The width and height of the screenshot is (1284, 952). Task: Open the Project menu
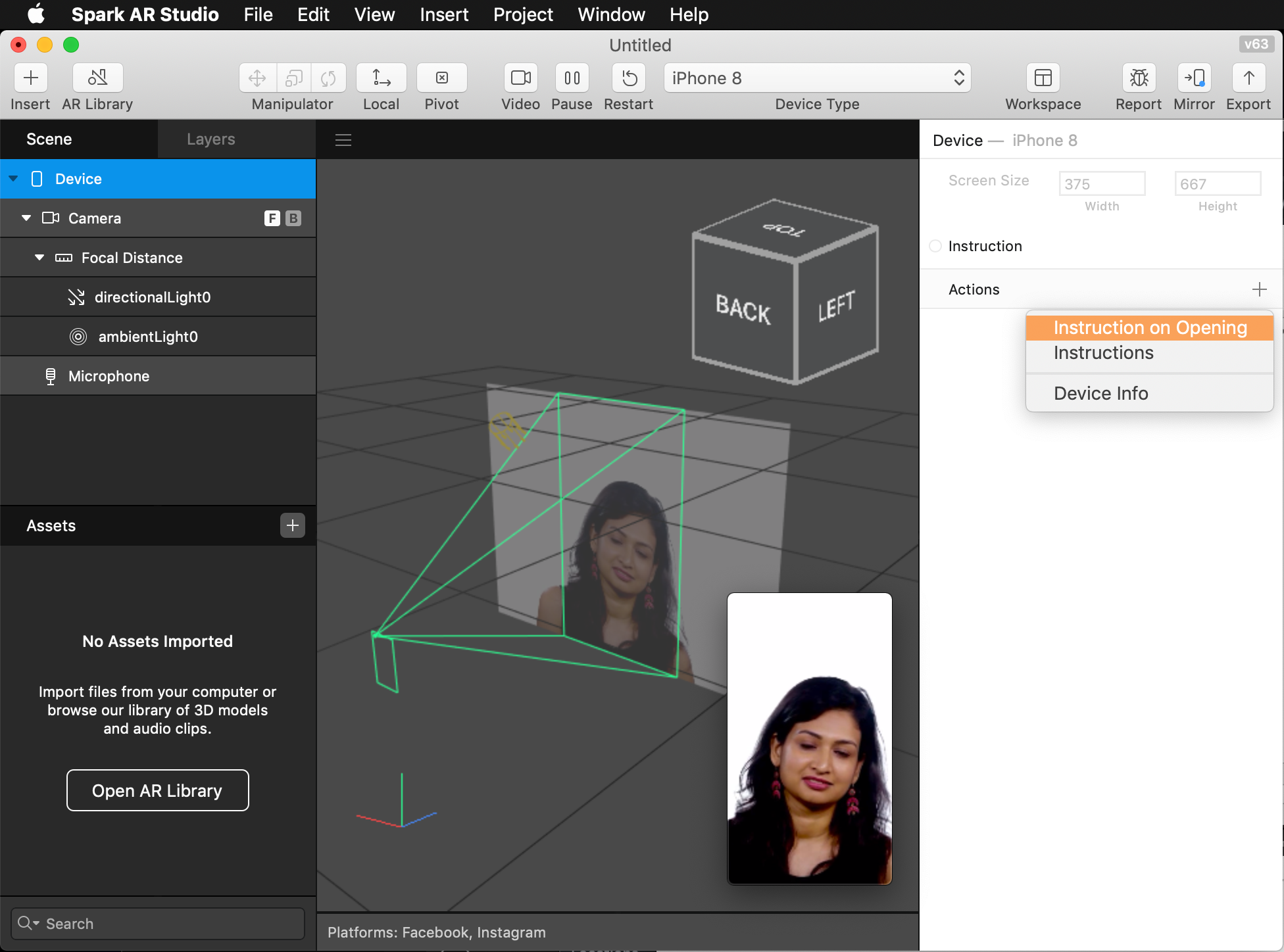[x=523, y=14]
